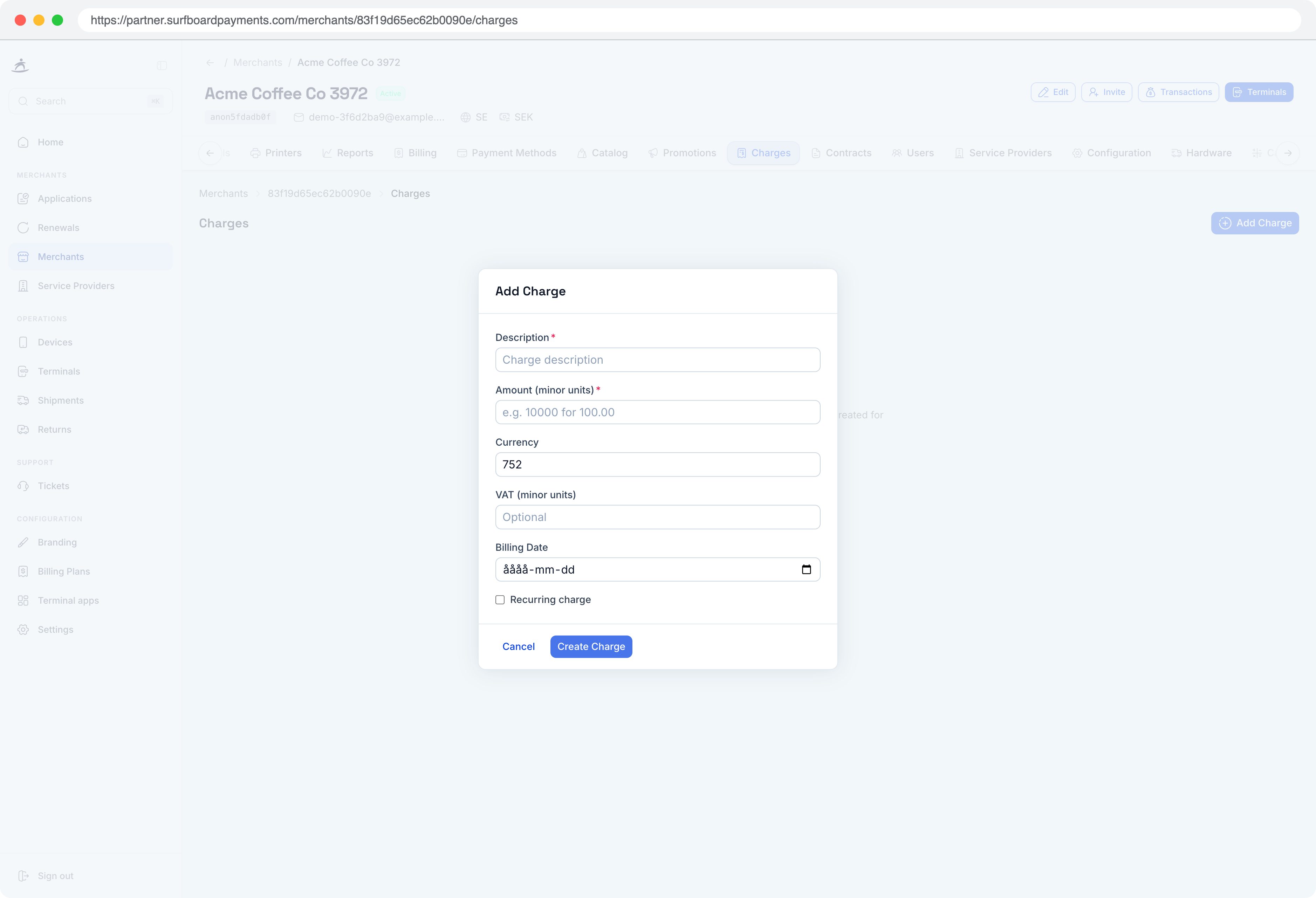This screenshot has width=1316, height=898.
Task: Open the Service Providers tab
Action: tap(1003, 153)
